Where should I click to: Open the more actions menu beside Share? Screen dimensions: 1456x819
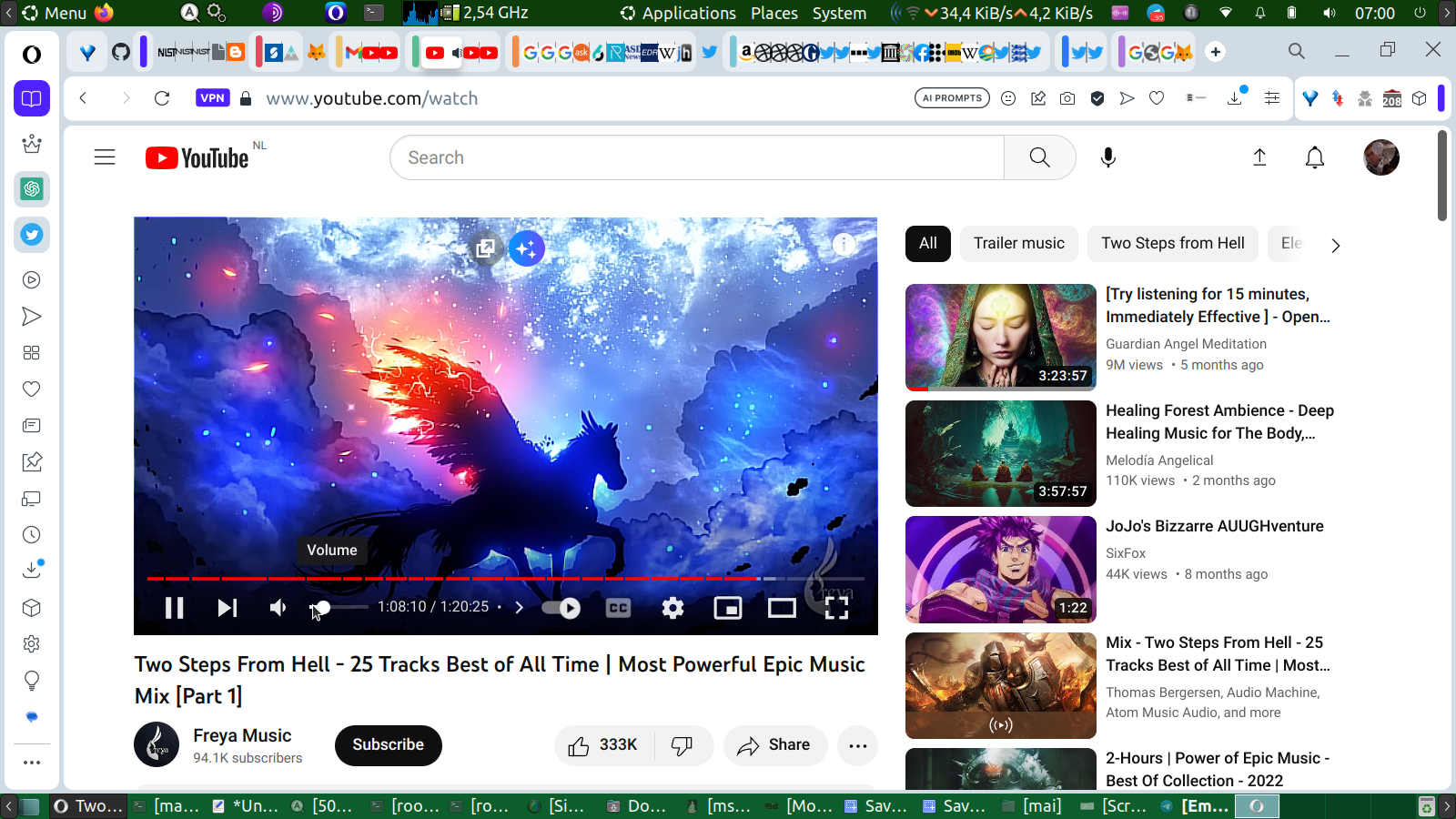[x=857, y=745]
